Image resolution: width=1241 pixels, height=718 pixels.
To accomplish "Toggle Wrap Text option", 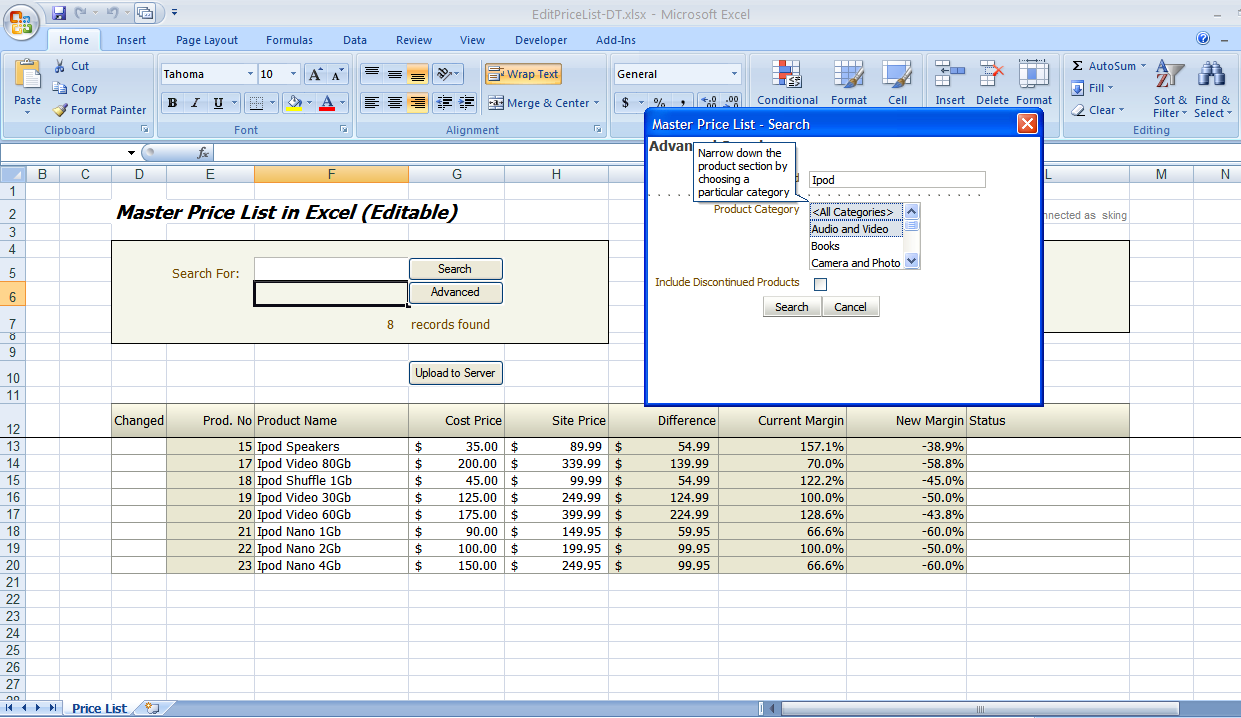I will point(523,74).
